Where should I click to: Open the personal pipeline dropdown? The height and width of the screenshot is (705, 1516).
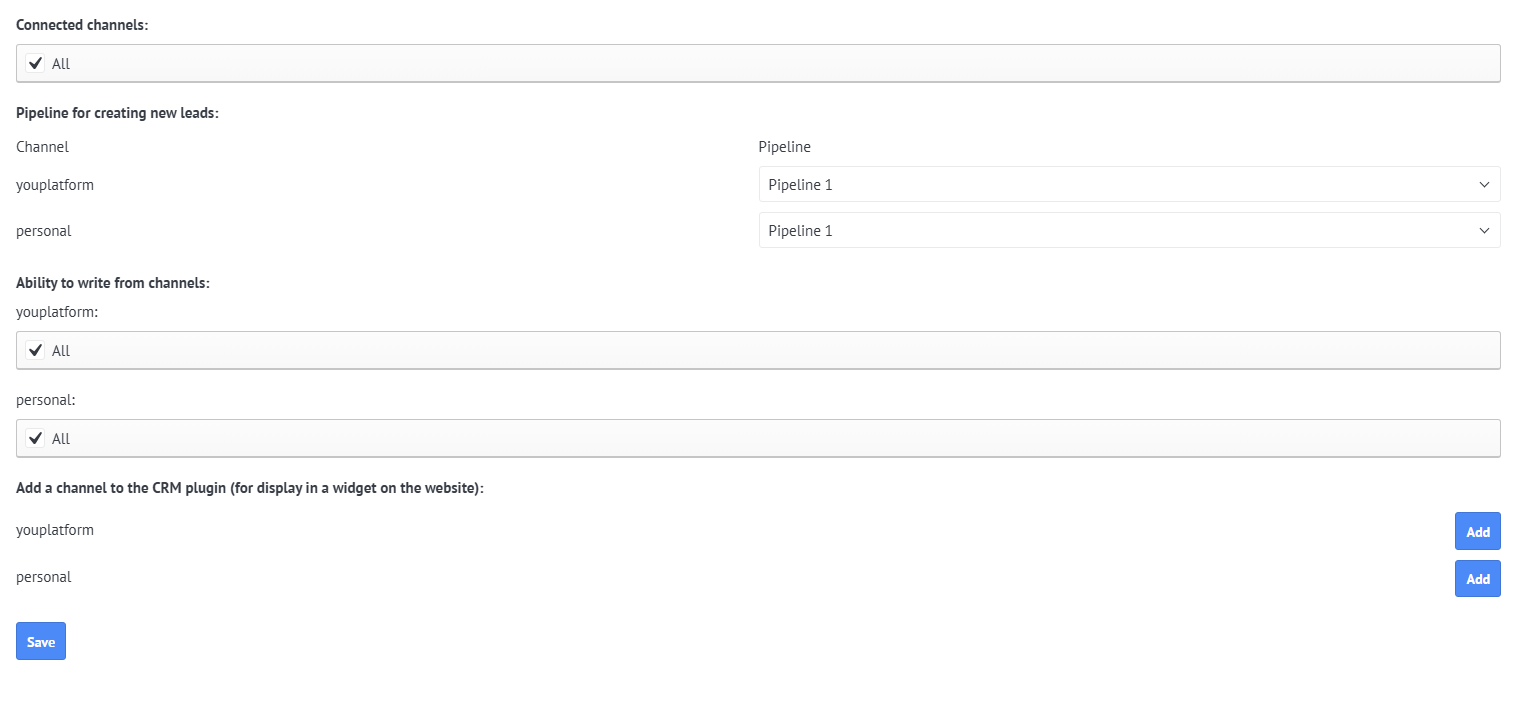tap(1128, 231)
